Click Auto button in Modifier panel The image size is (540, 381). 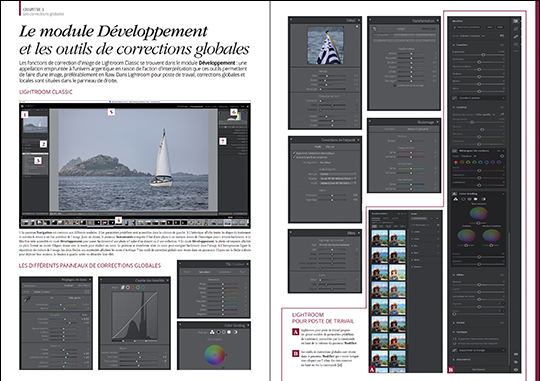(x=489, y=27)
